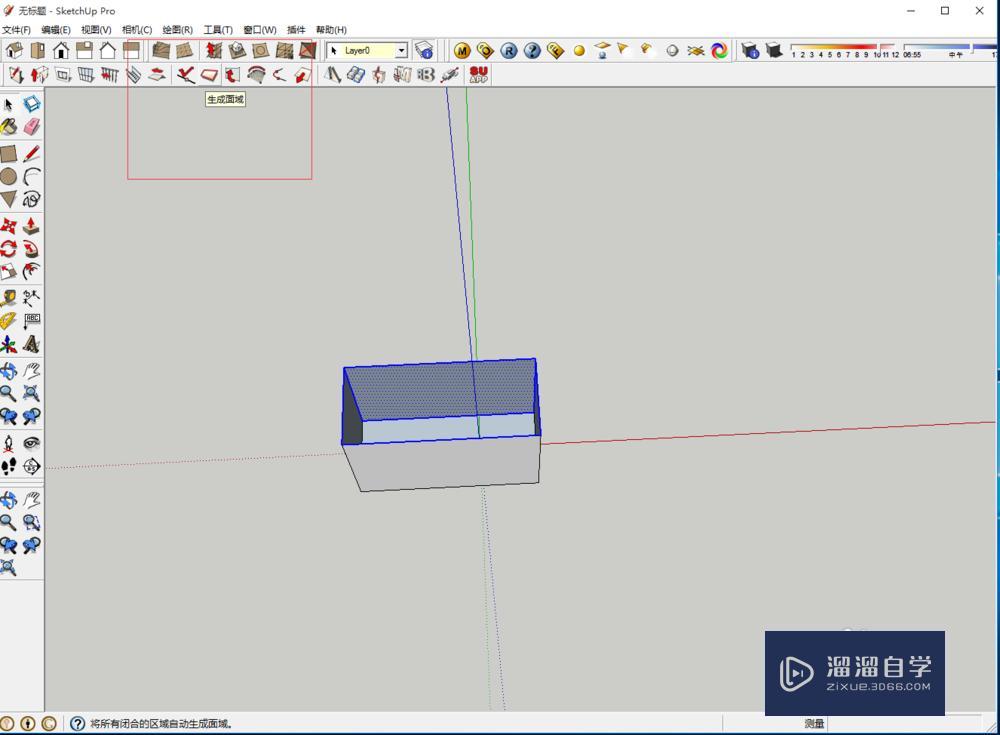The height and width of the screenshot is (735, 1000).
Task: Select the Push/Pull tool
Action: click(31, 226)
